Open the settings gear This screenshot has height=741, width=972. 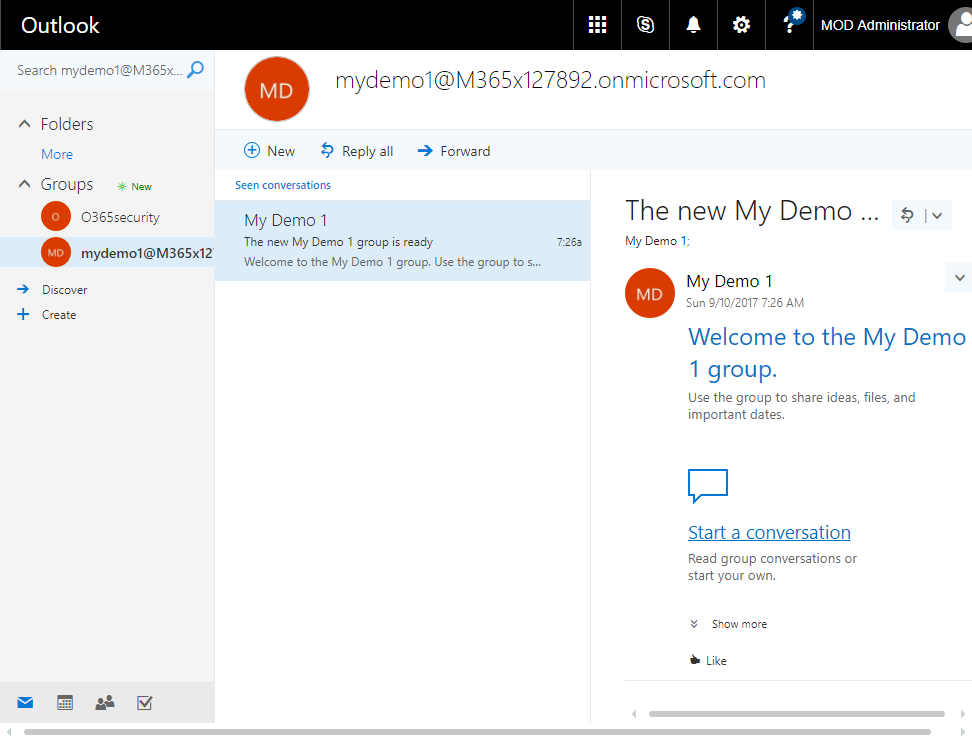[x=741, y=25]
